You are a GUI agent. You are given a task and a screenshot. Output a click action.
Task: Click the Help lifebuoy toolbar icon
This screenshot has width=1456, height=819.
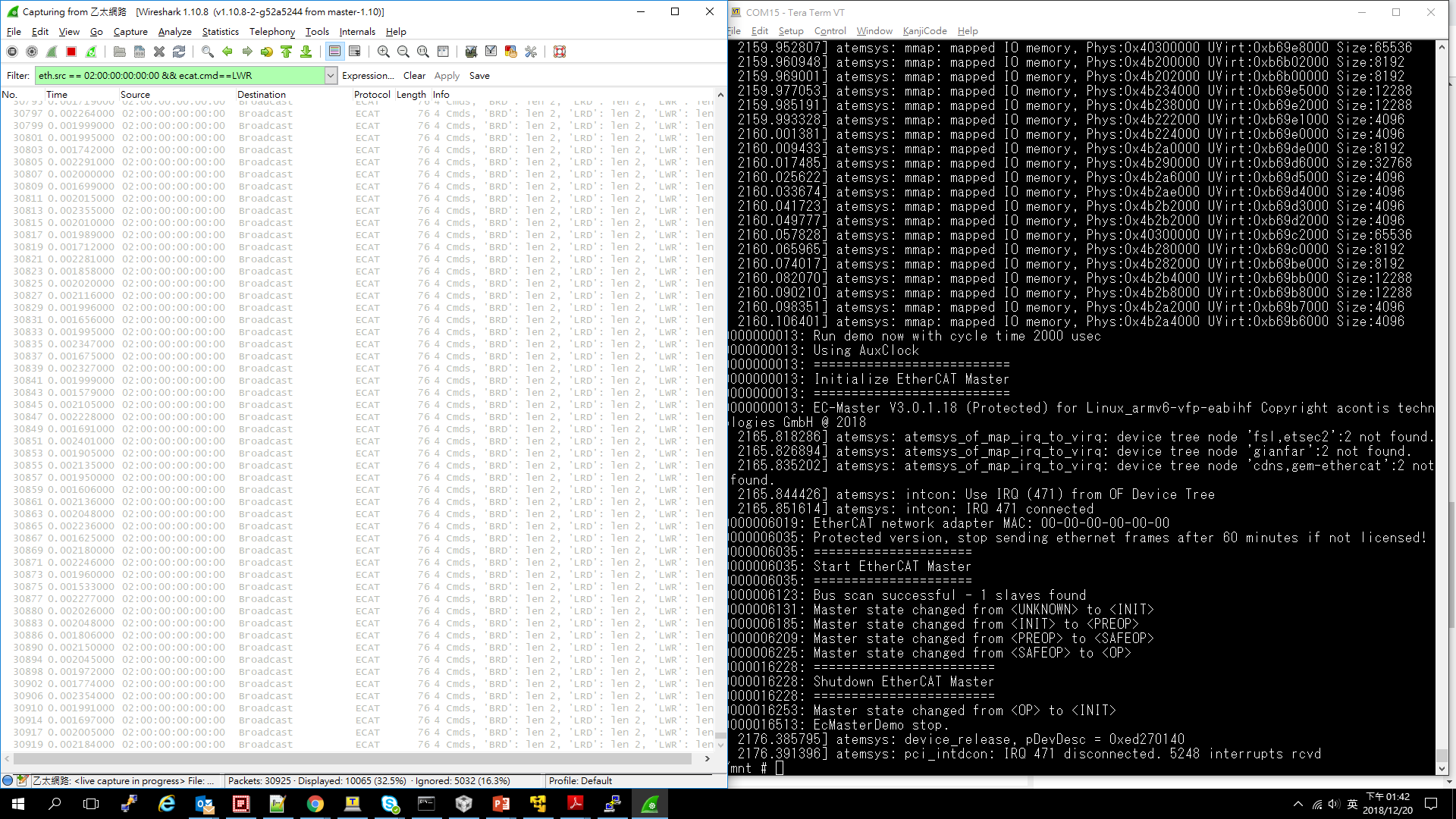click(x=560, y=52)
